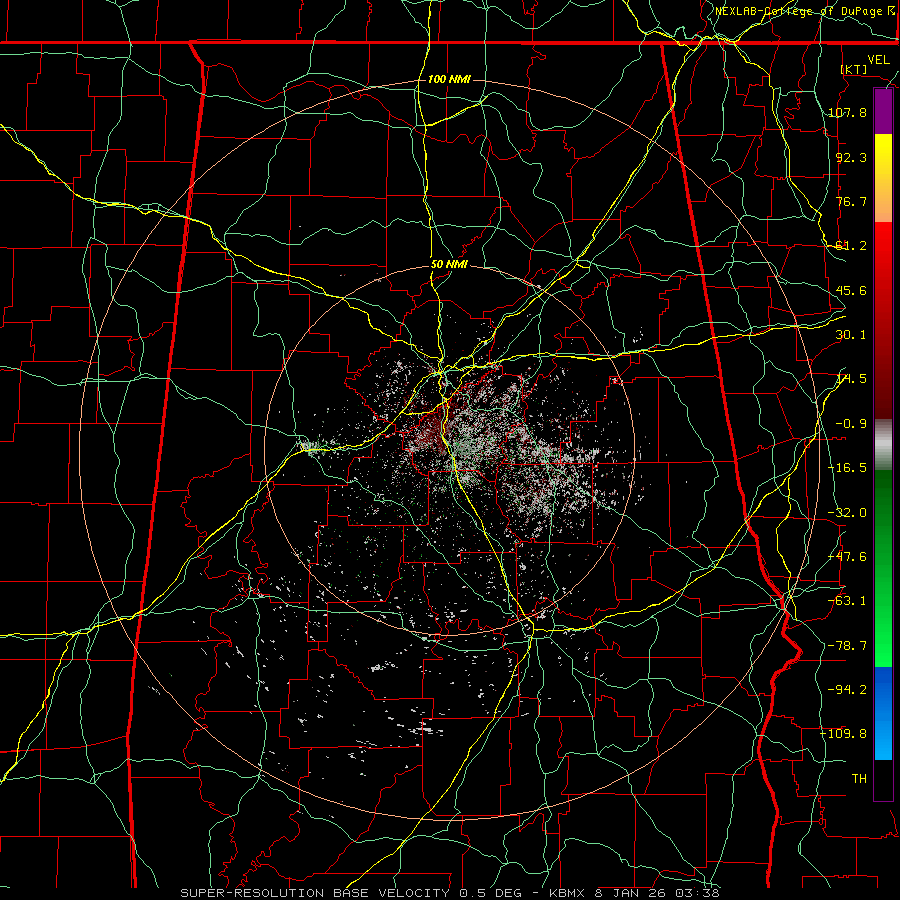Select the 76.7 value on velocity scale
Screen dimensions: 900x900
click(851, 201)
